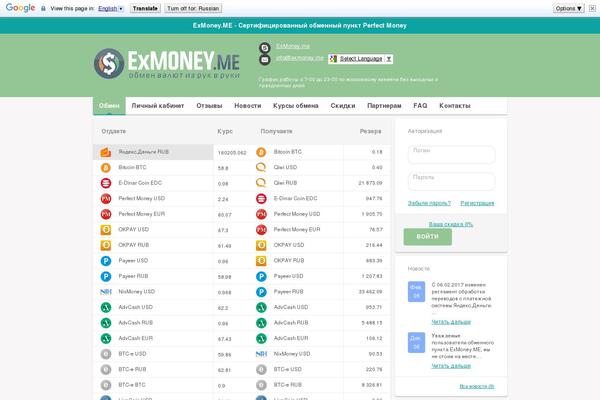The width and height of the screenshot is (600, 400).
Task: Select AdvCash USD icon in the Отдаете list
Action: (106, 307)
